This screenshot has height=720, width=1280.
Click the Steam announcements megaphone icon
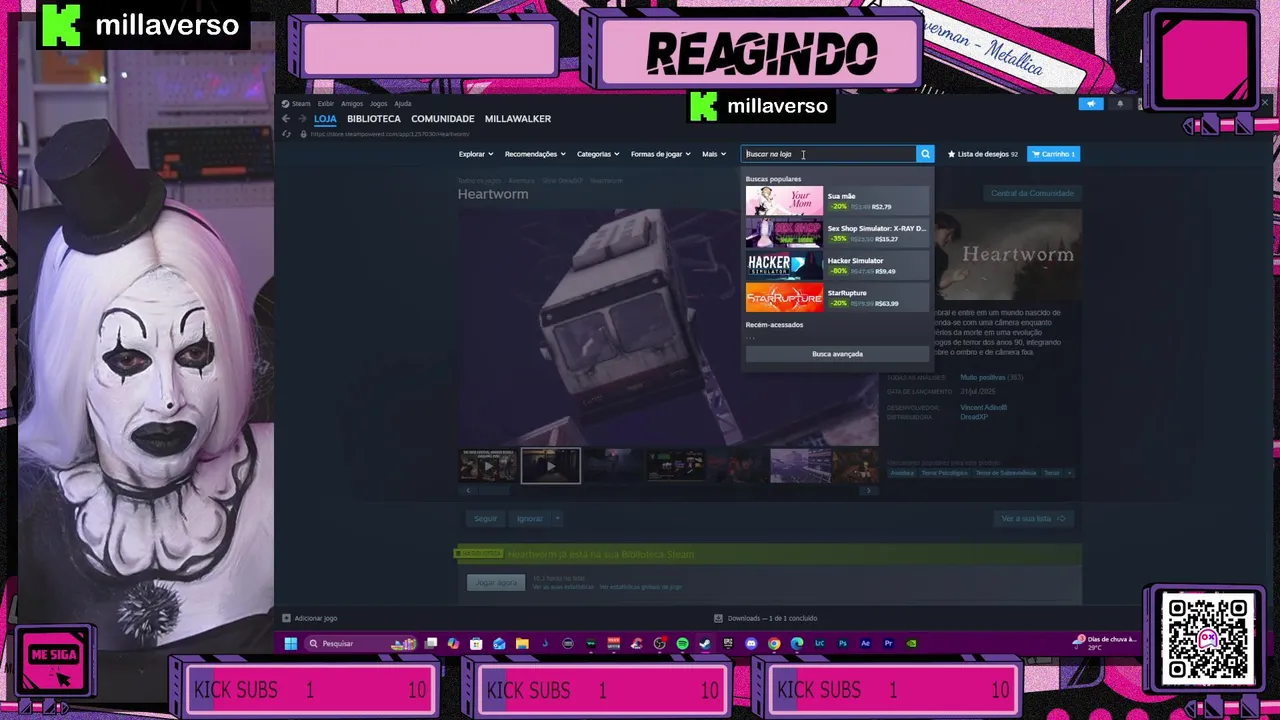pos(1091,103)
